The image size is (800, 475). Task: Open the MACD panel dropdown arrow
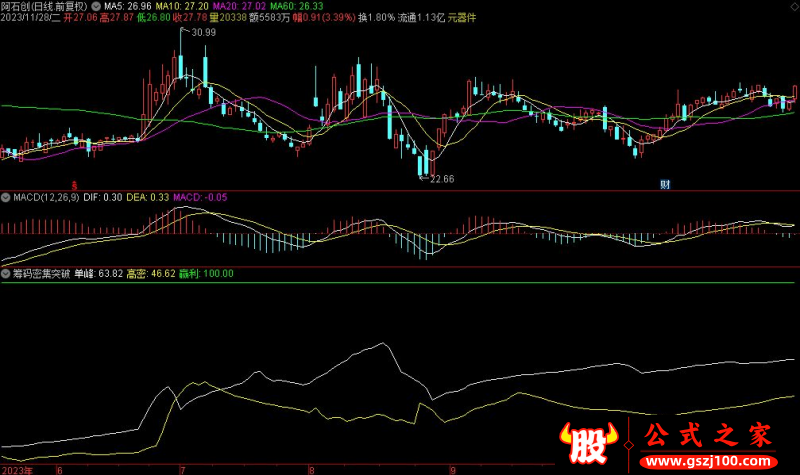click(x=5, y=197)
